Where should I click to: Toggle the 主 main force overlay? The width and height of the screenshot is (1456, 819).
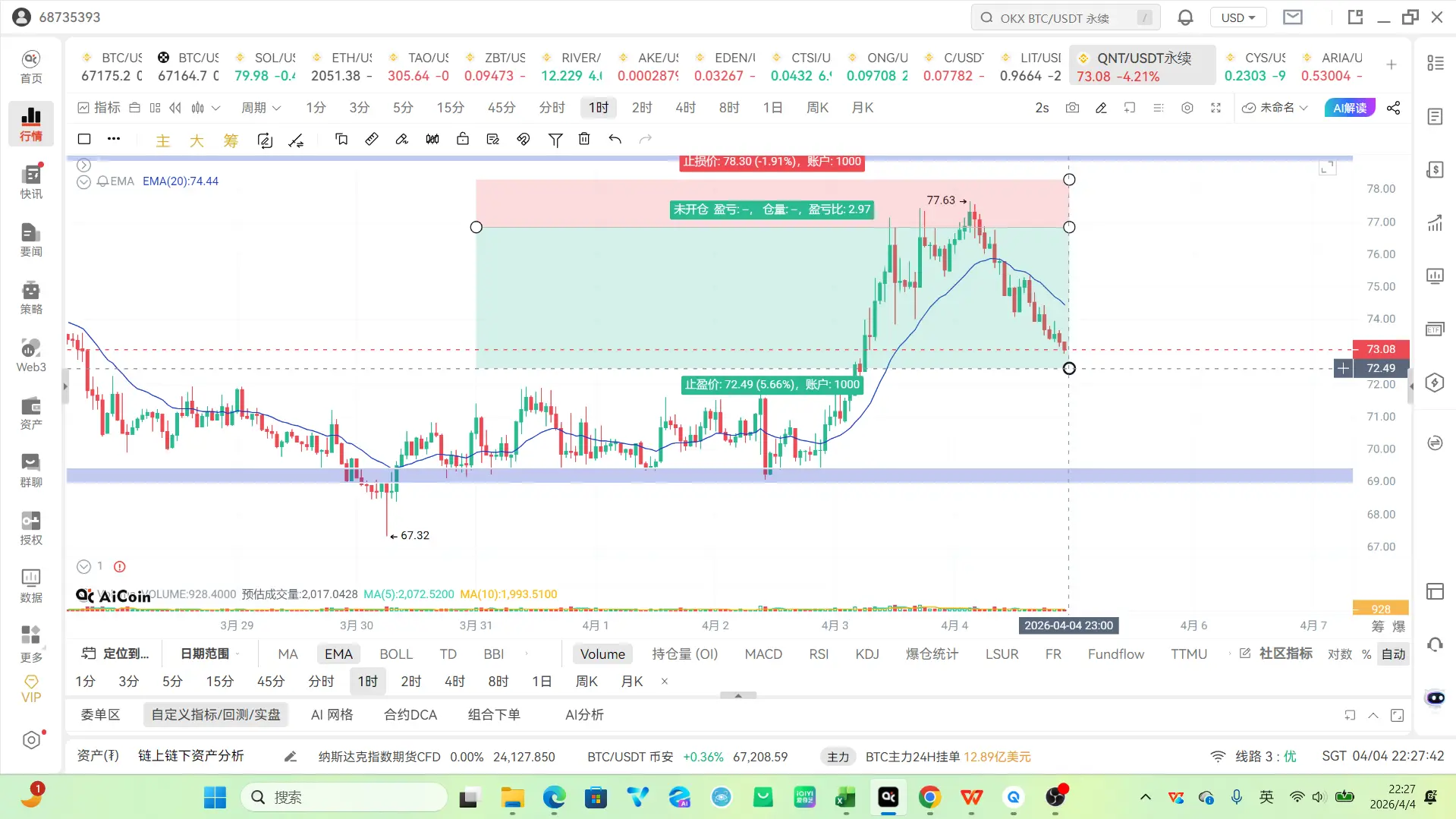click(163, 140)
